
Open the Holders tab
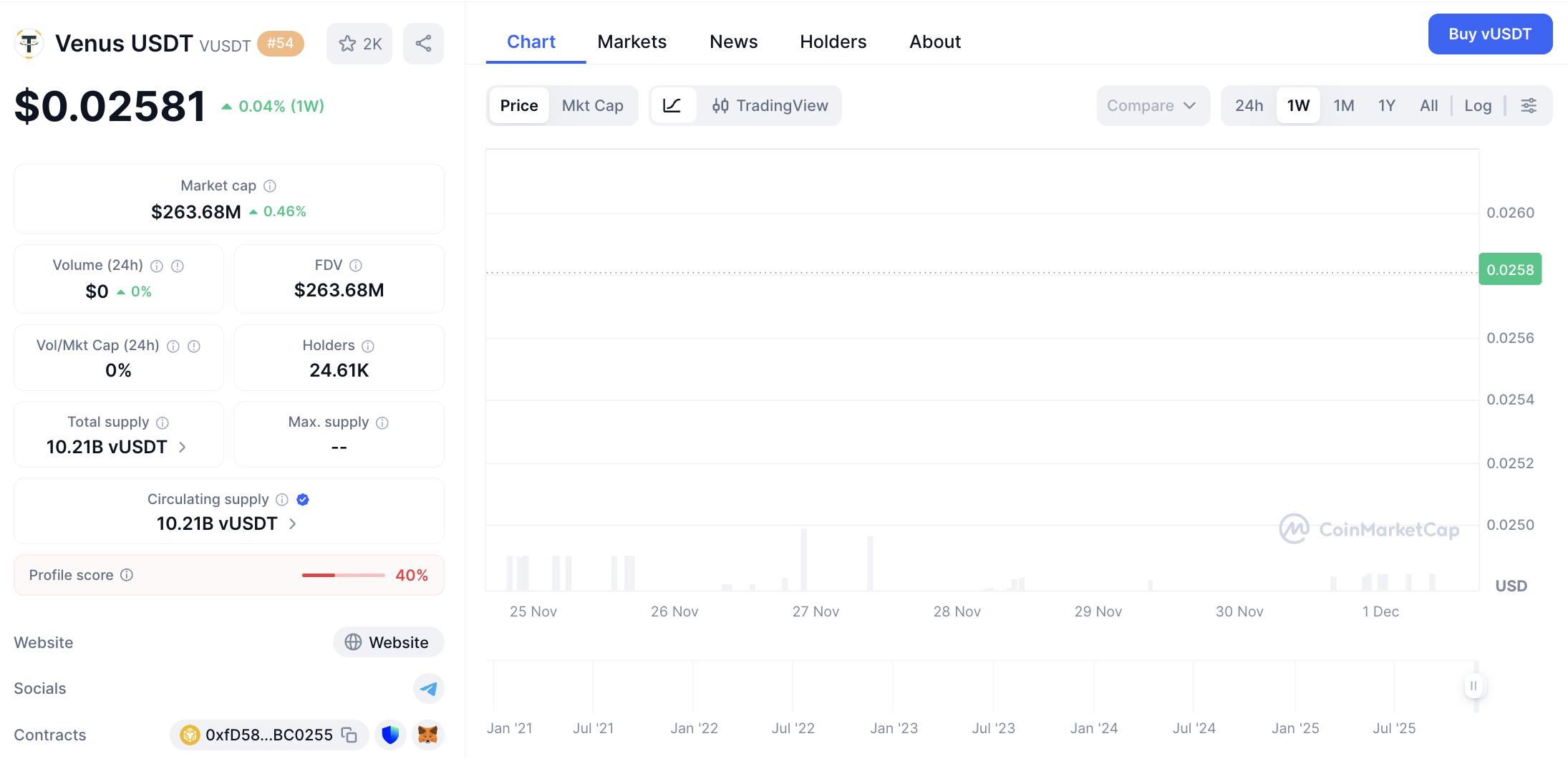point(833,42)
